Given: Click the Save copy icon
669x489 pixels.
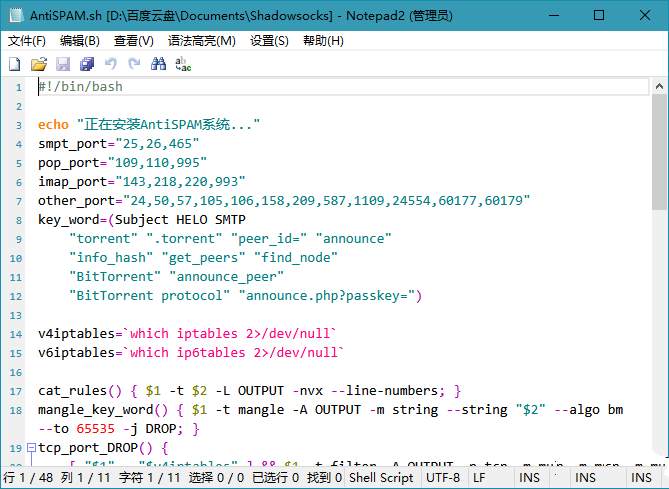Looking at the screenshot, I should (x=87, y=64).
